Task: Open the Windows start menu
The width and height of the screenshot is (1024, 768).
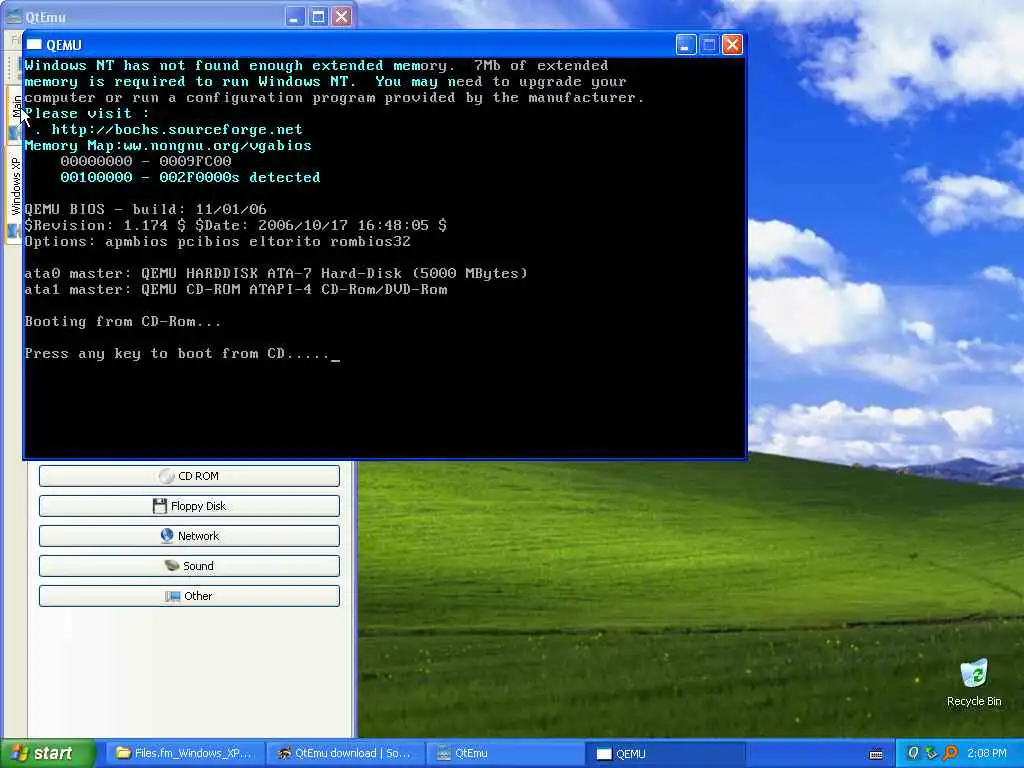Action: pos(48,754)
